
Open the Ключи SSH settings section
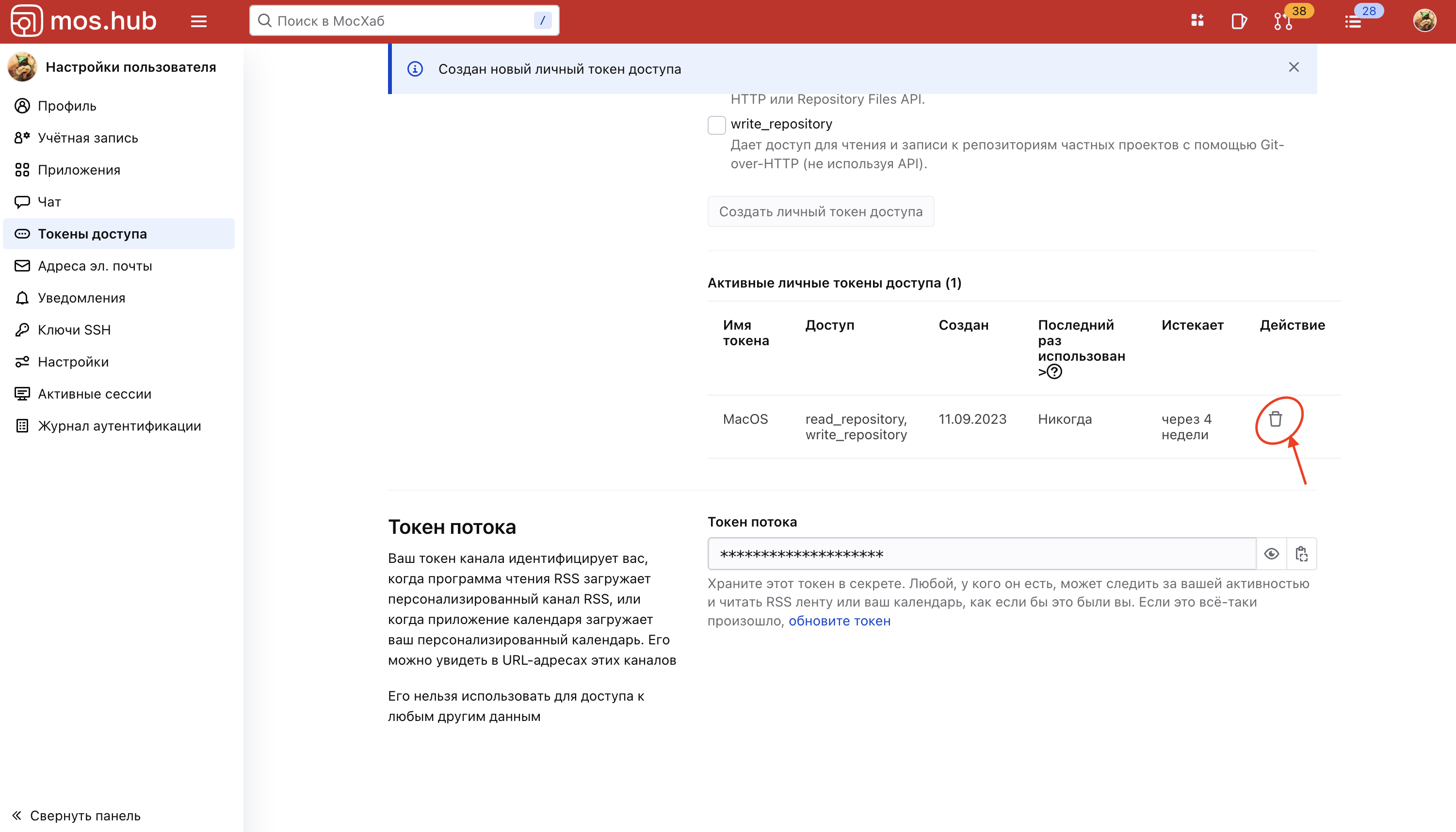(74, 330)
